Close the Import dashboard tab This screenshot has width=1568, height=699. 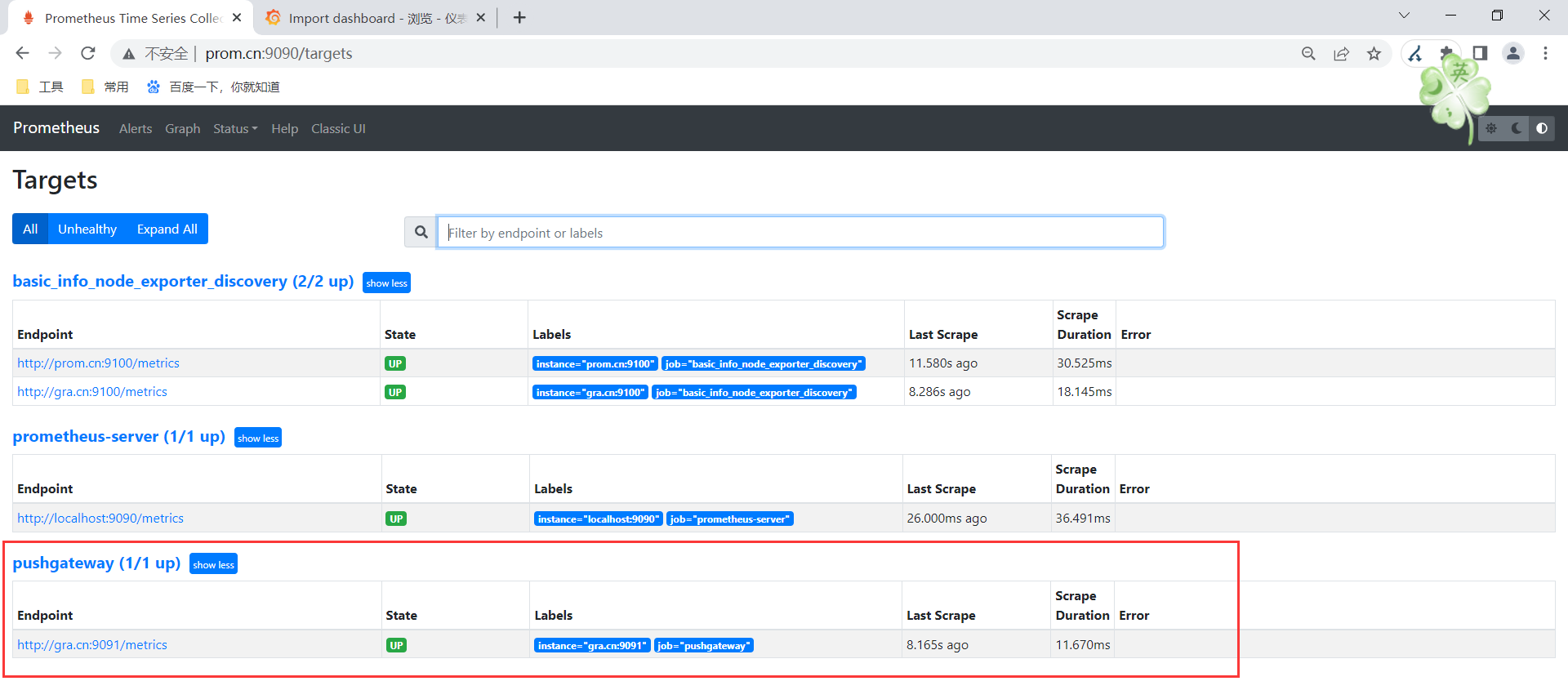click(x=481, y=17)
